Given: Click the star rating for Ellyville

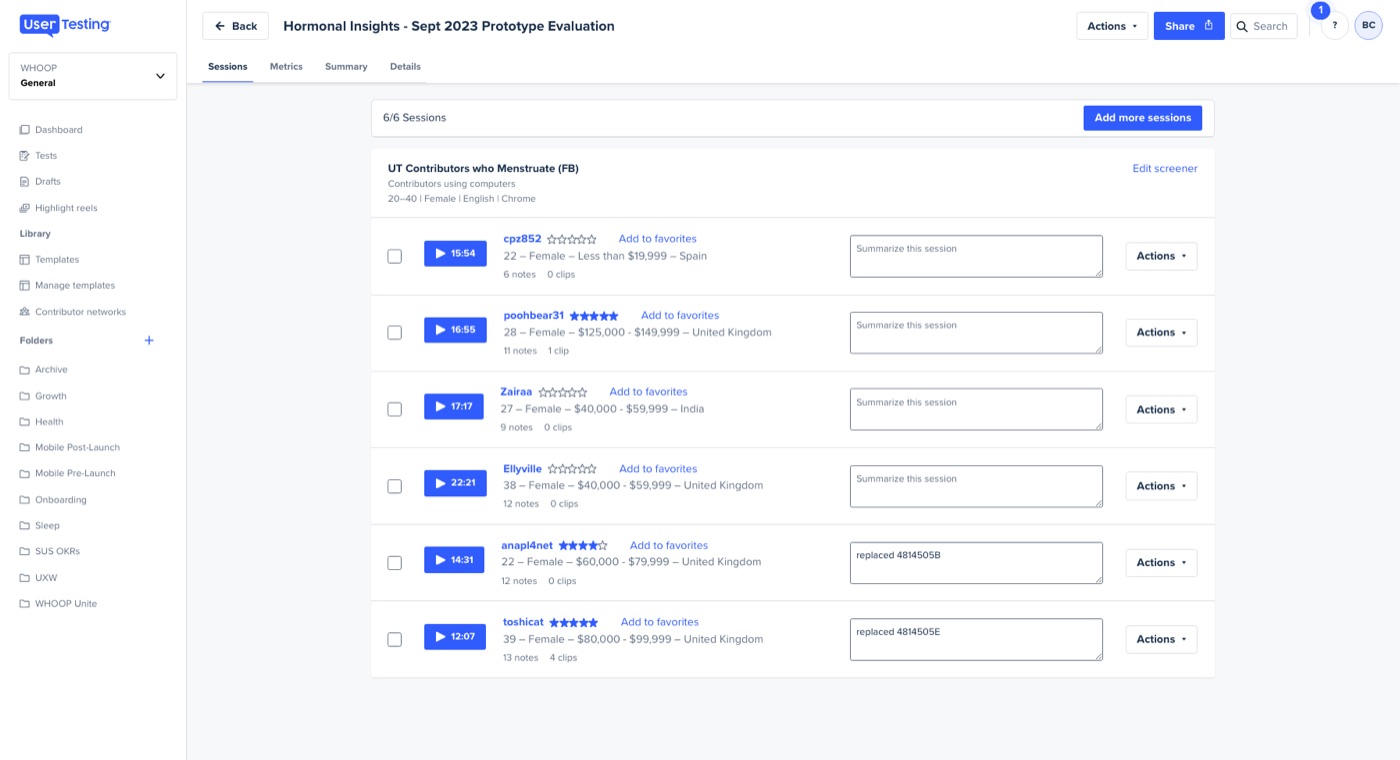Looking at the screenshot, I should click(x=572, y=469).
